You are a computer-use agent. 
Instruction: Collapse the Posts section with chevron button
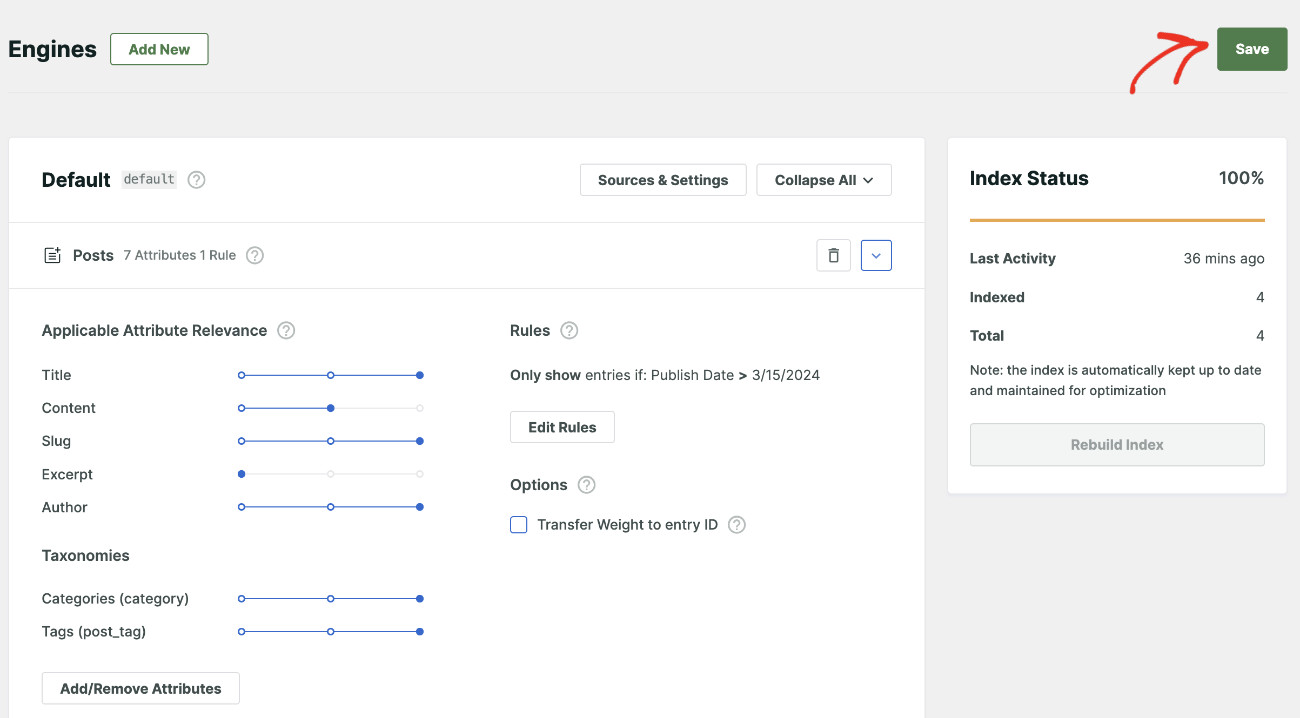[x=876, y=255]
